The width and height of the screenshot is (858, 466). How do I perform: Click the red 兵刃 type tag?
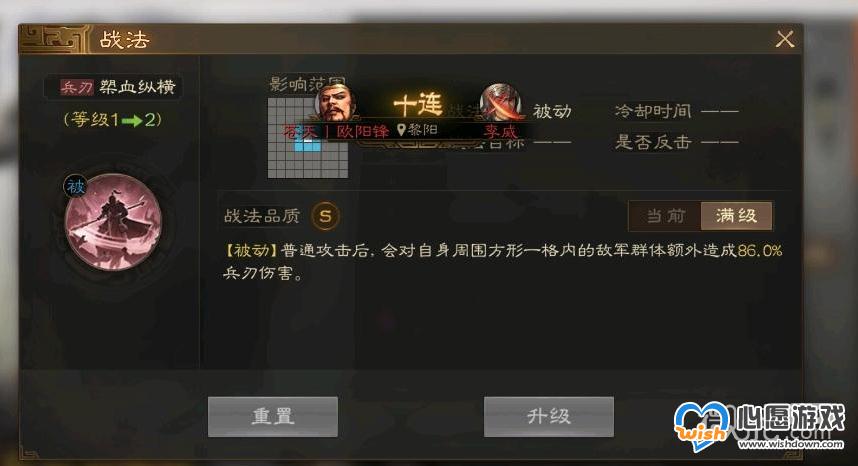pyautogui.click(x=76, y=87)
